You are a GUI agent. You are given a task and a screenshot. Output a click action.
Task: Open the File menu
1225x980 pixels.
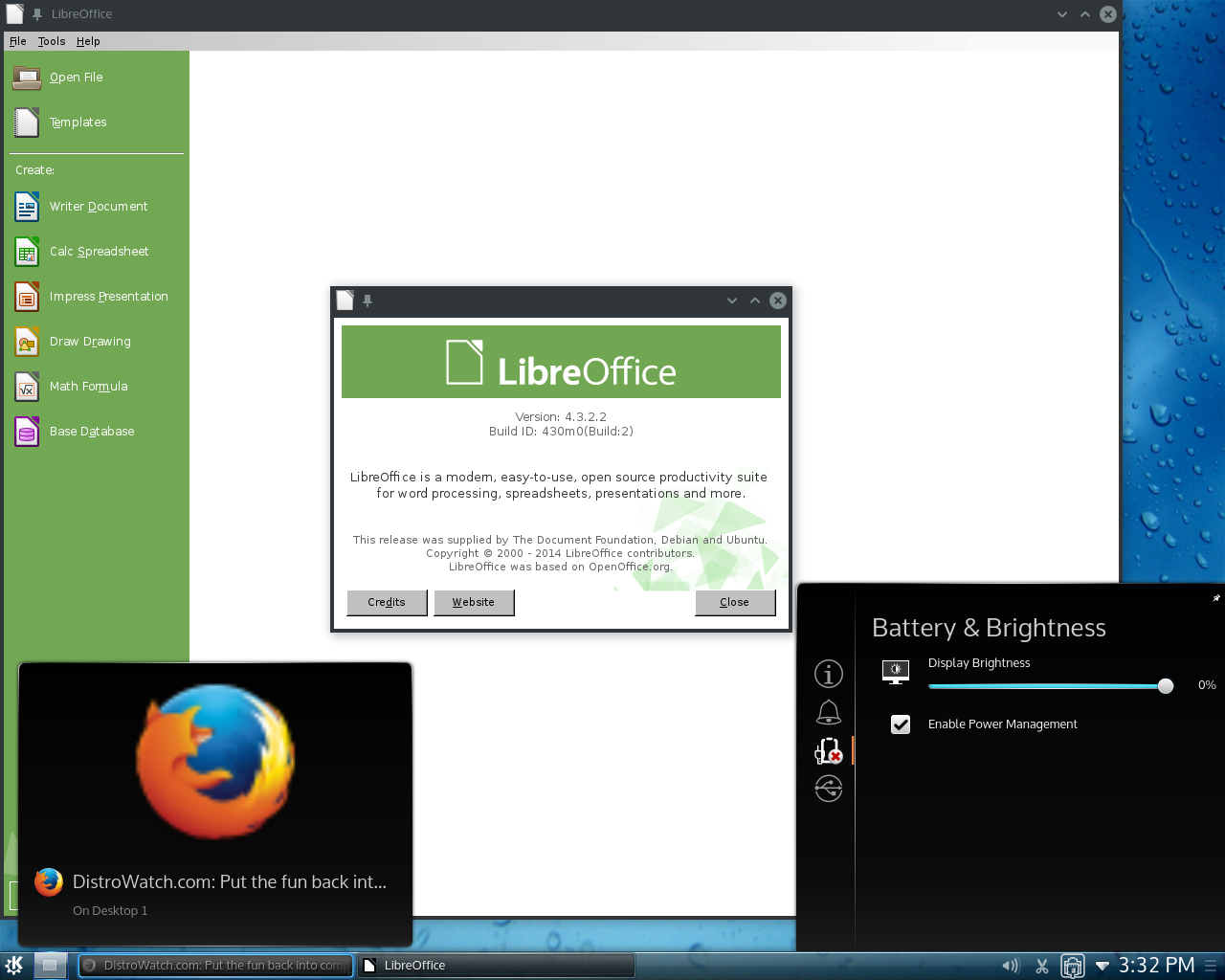(x=18, y=41)
